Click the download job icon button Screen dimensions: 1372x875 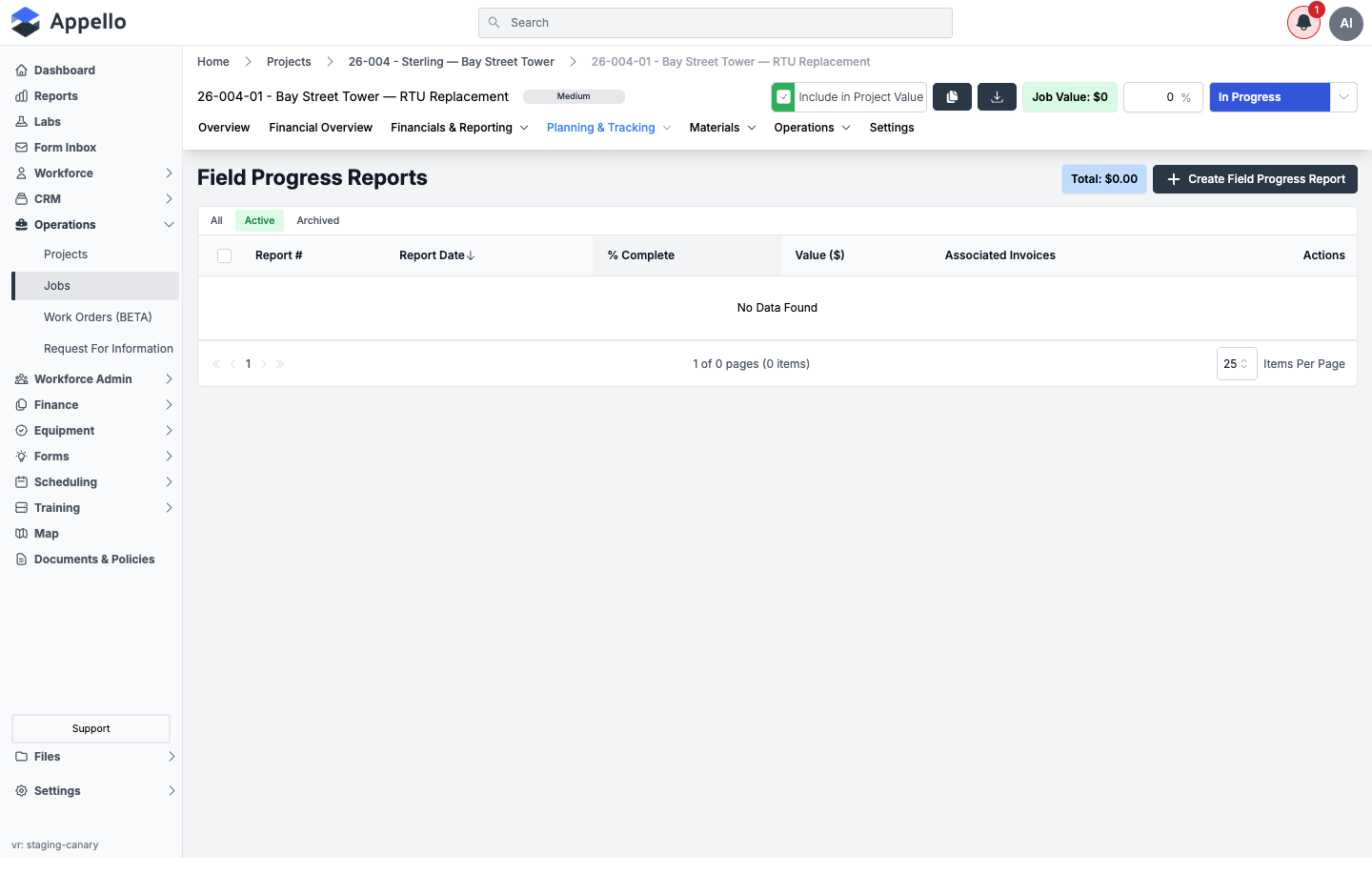997,97
